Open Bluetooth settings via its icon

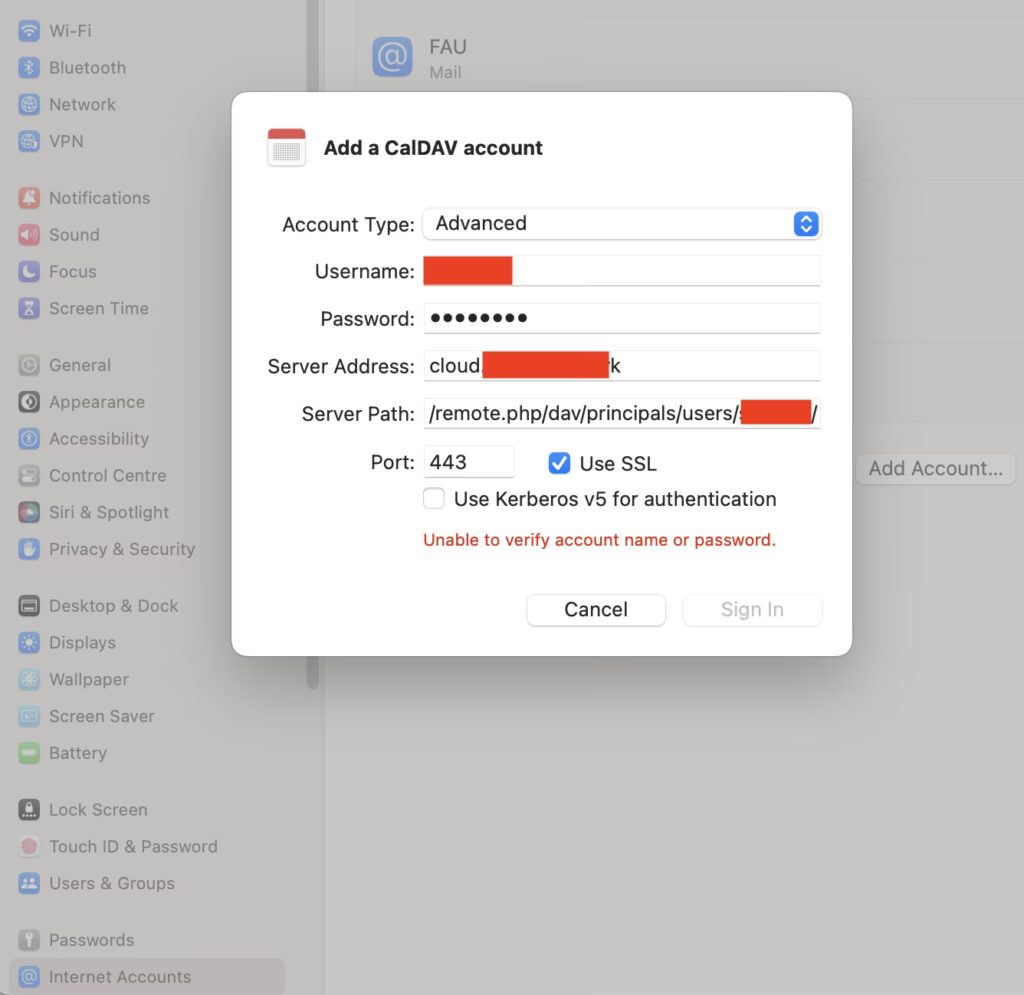coord(29,68)
